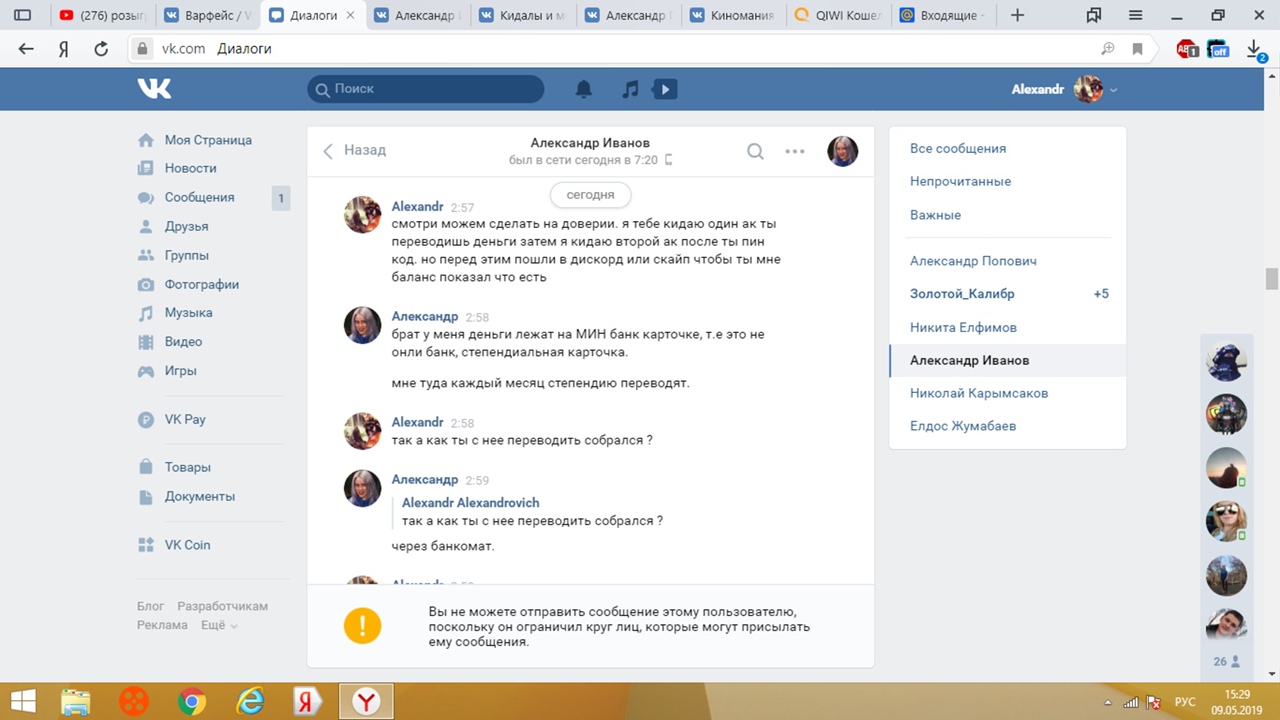Open Моя Страница in the sidebar
Viewport: 1280px width, 720px height.
(x=207, y=140)
